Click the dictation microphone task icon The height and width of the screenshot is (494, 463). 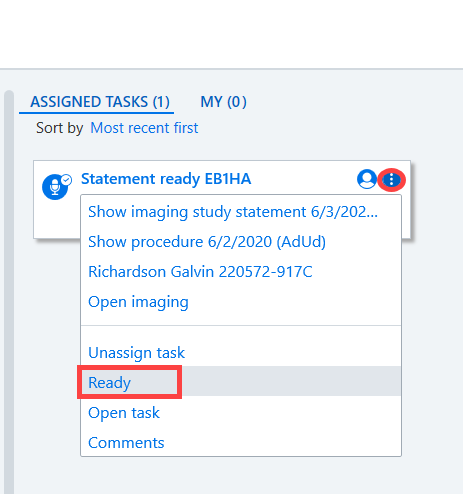click(x=56, y=186)
